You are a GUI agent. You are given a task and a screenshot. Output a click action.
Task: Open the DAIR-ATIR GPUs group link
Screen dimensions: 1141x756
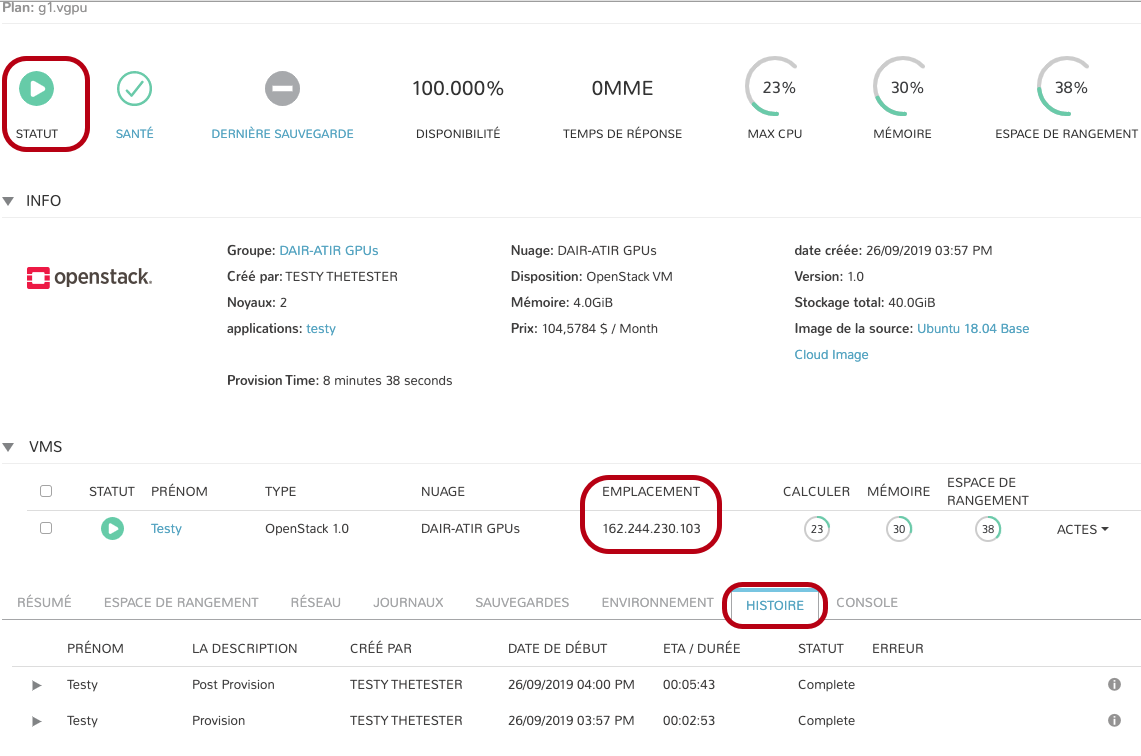[x=328, y=250]
